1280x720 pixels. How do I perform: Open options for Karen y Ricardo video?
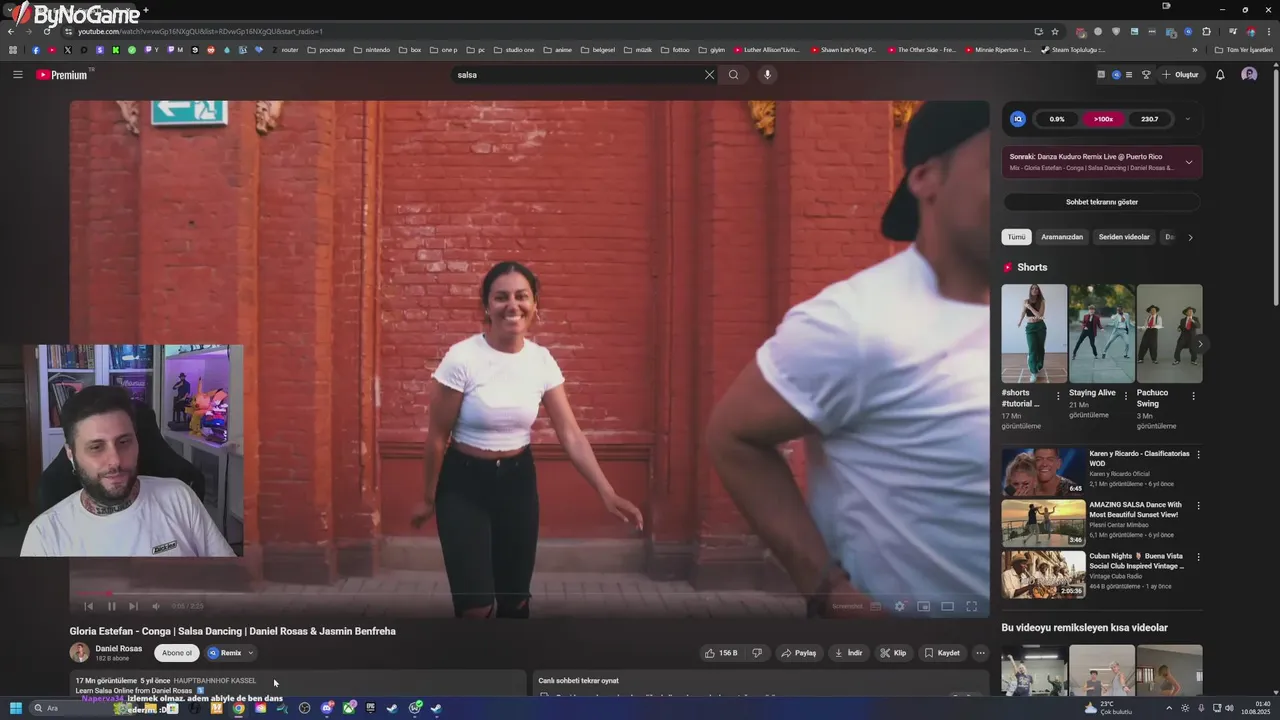[1198, 455]
